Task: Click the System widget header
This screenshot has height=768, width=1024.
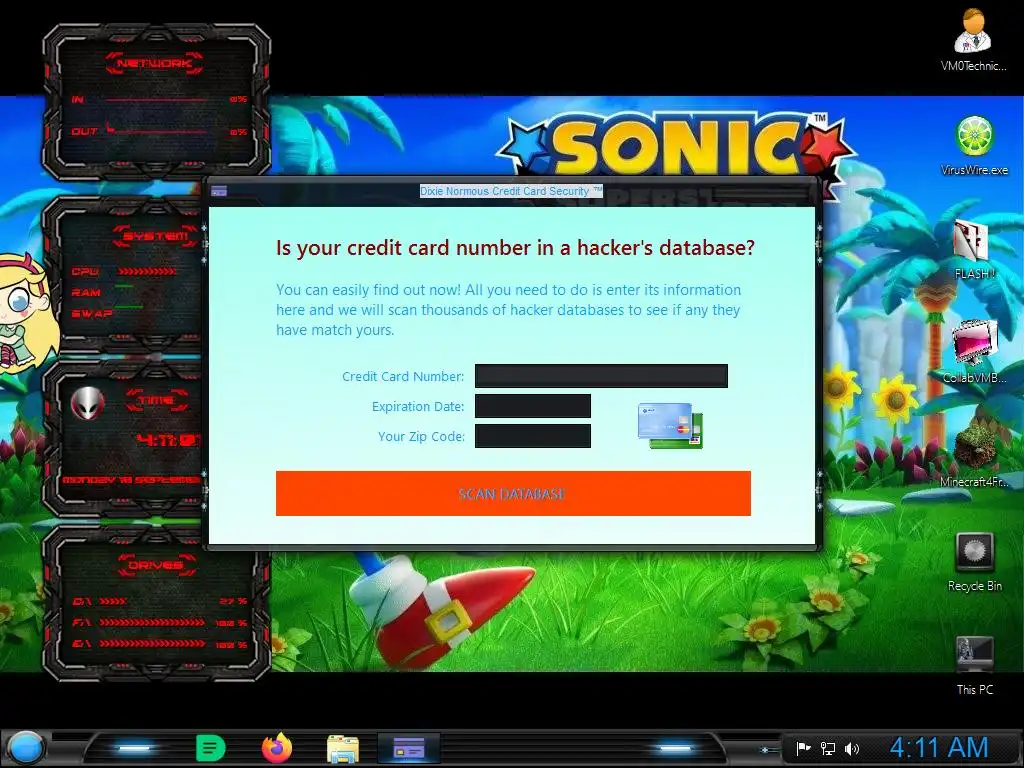Action: [x=155, y=236]
